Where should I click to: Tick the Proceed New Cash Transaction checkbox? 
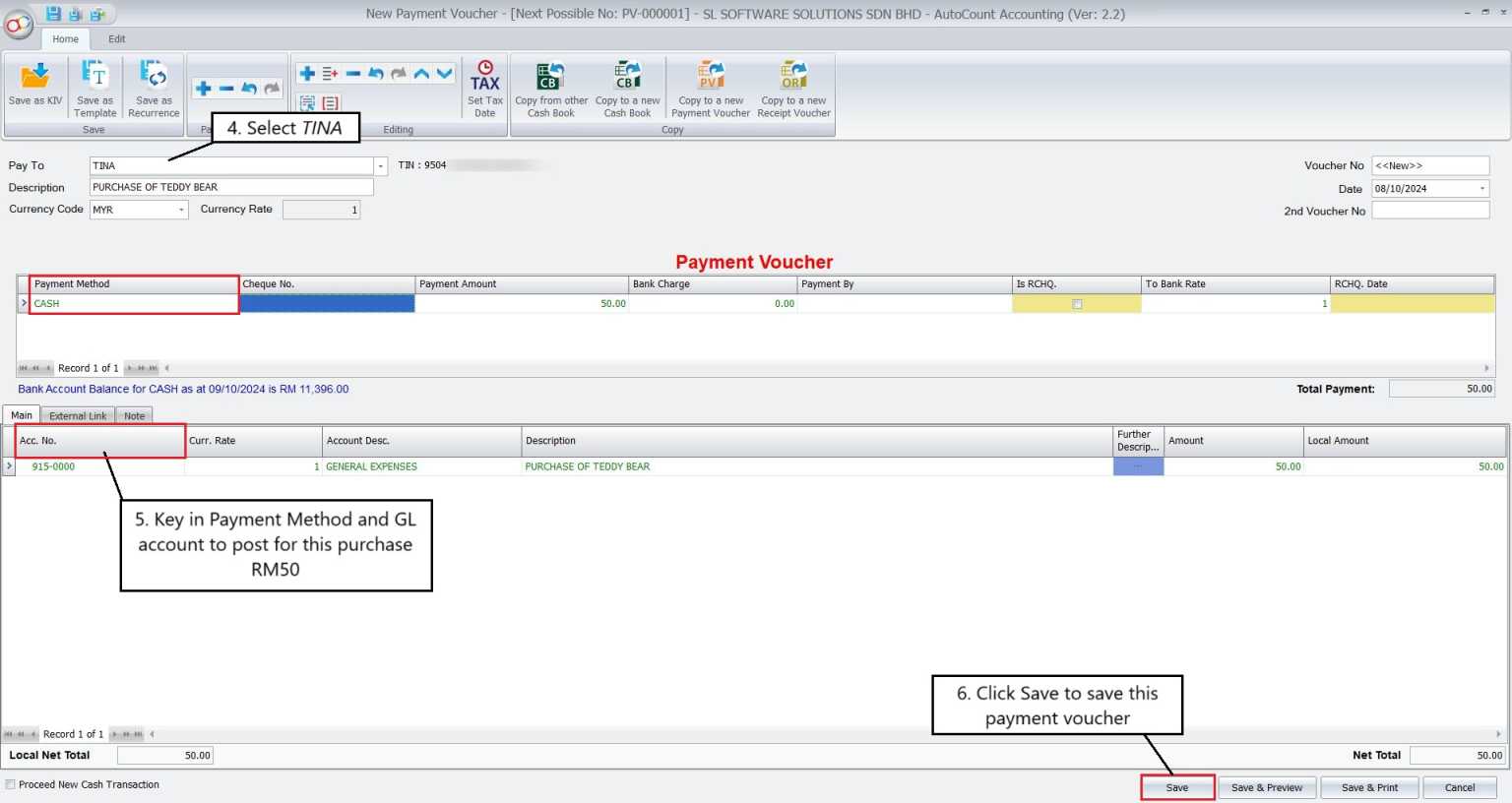click(10, 784)
